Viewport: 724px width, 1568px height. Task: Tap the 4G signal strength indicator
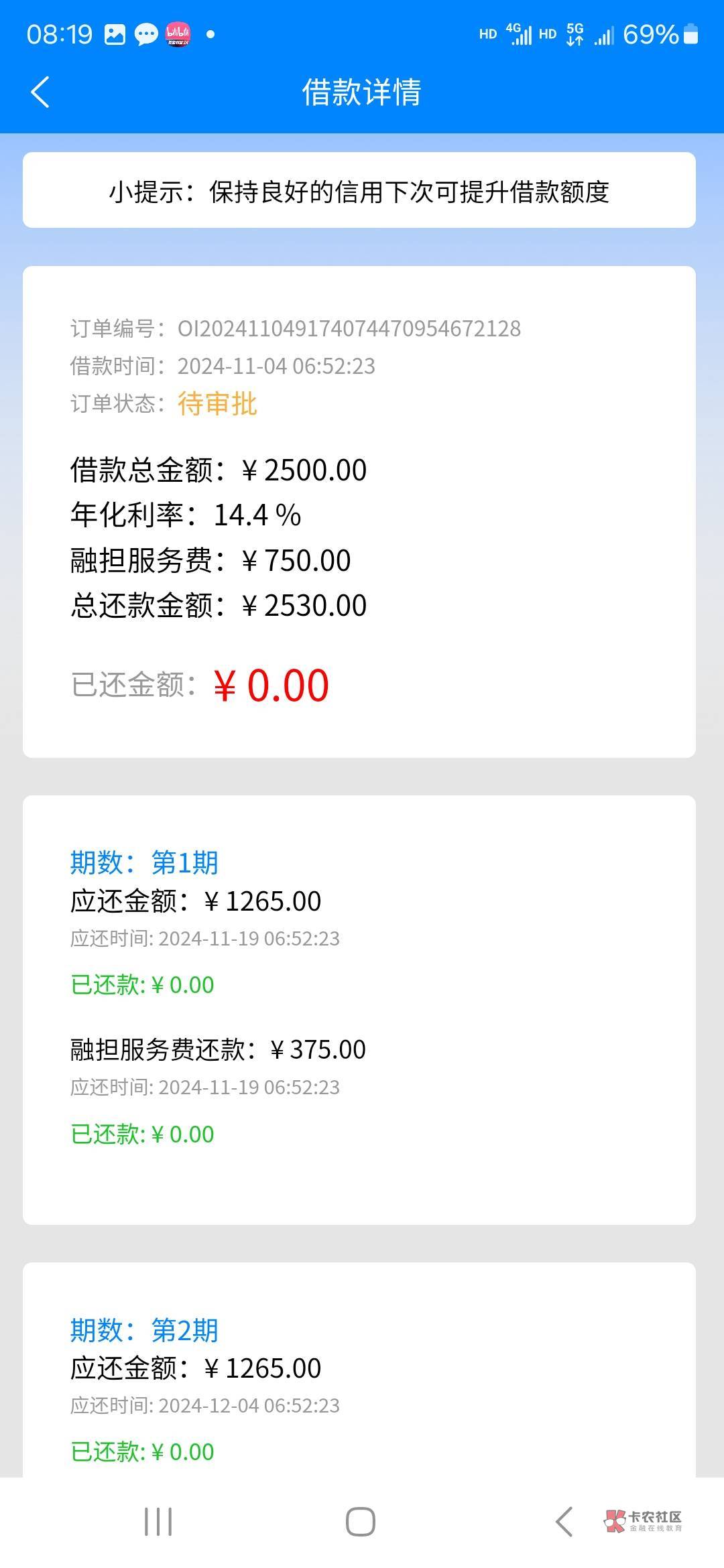(519, 34)
